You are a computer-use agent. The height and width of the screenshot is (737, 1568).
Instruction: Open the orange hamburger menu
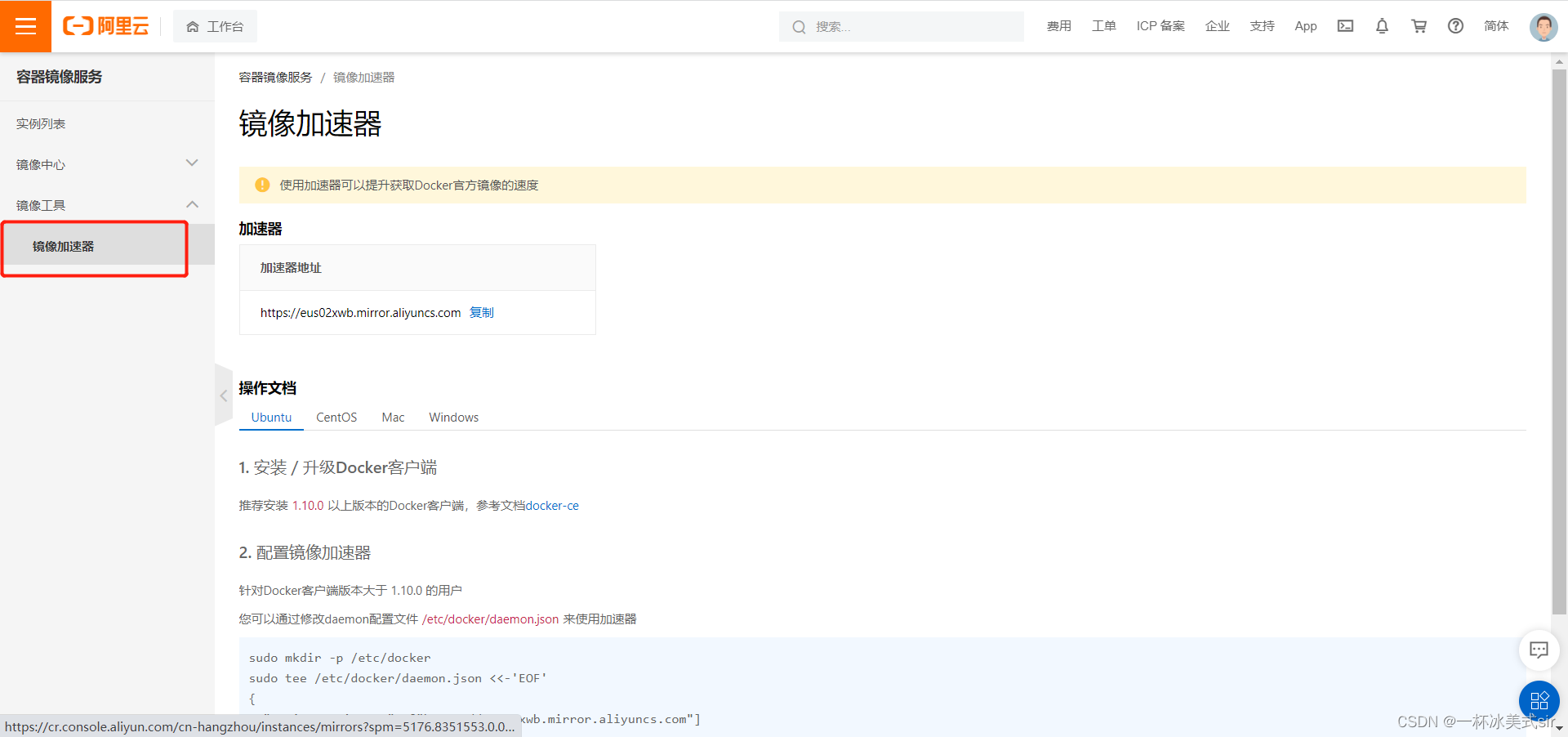click(25, 26)
